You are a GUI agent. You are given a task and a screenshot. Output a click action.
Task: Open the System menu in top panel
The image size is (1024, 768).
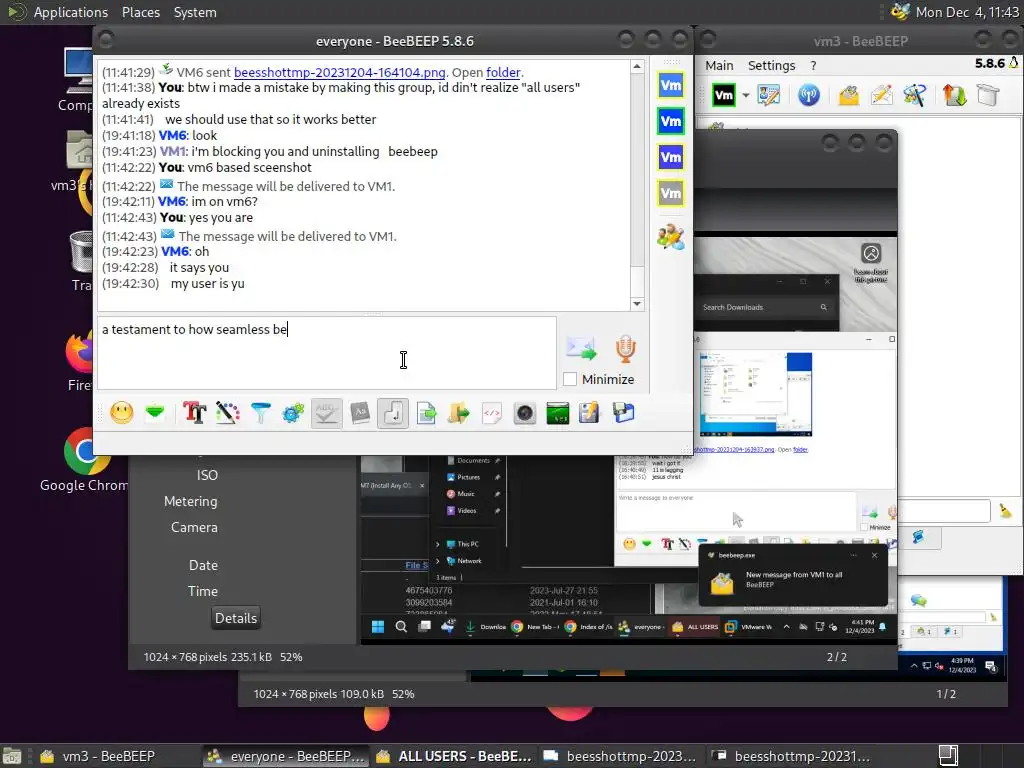click(195, 12)
